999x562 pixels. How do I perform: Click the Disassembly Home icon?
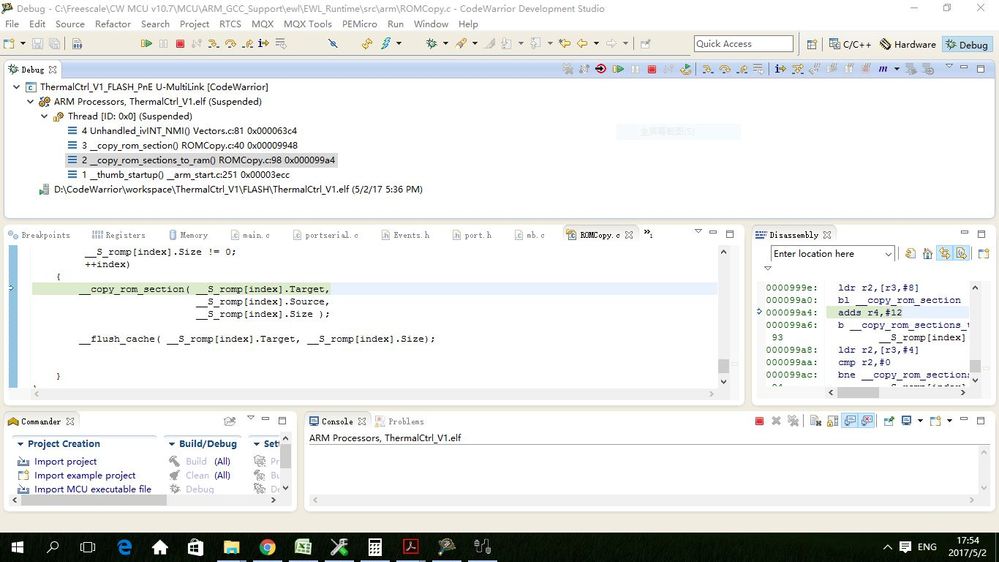coord(928,254)
